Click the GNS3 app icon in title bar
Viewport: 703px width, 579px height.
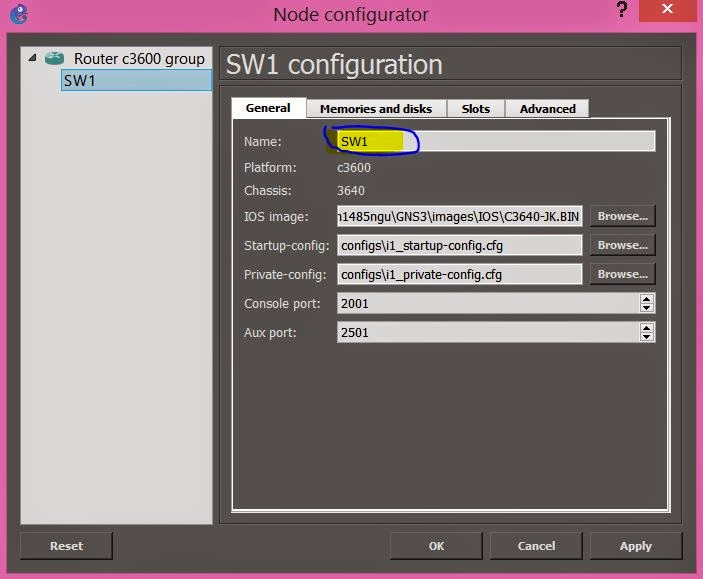point(19,14)
